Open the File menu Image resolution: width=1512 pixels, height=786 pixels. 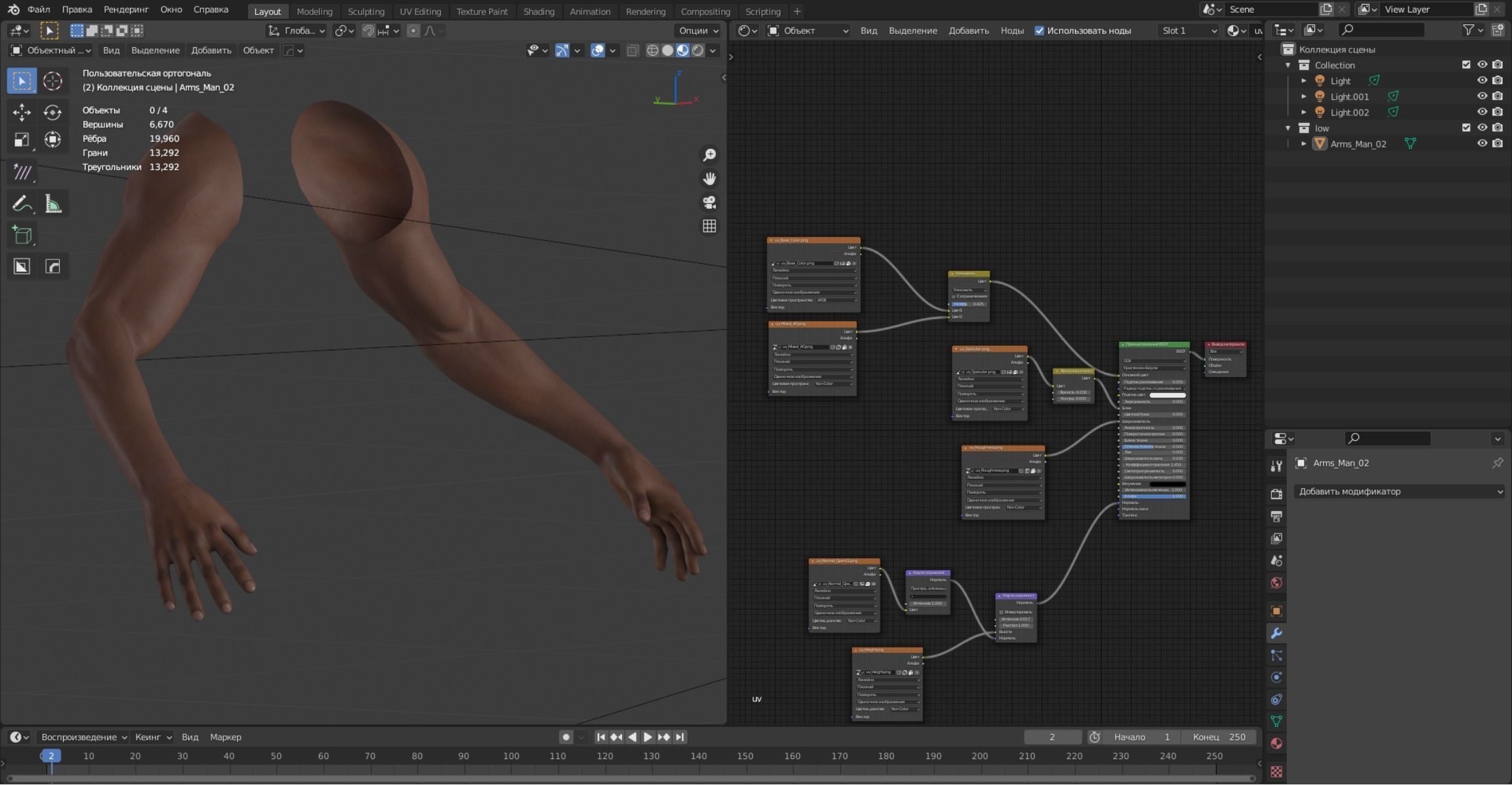tap(39, 10)
